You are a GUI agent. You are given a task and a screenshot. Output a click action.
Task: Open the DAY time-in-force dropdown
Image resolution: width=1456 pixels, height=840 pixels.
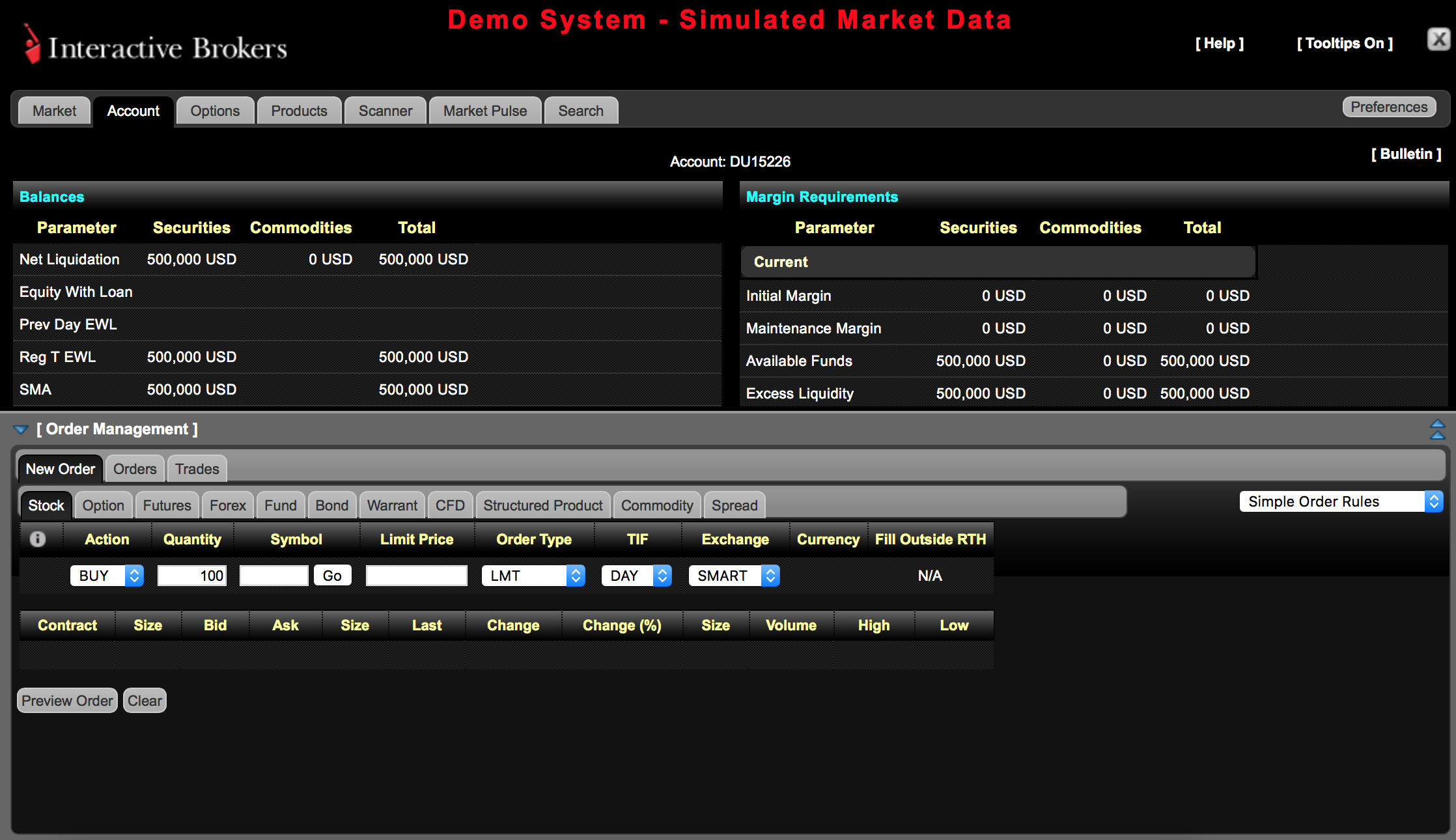pyautogui.click(x=636, y=576)
